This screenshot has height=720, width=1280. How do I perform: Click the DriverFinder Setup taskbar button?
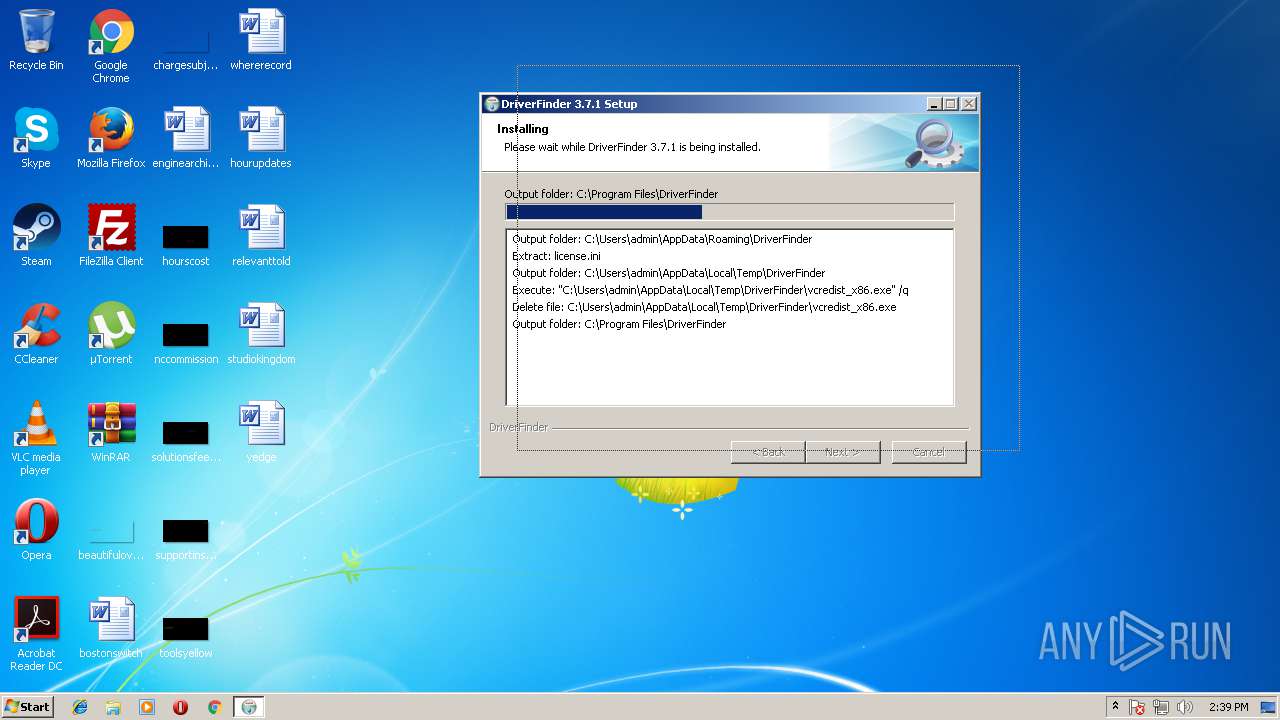[x=249, y=707]
